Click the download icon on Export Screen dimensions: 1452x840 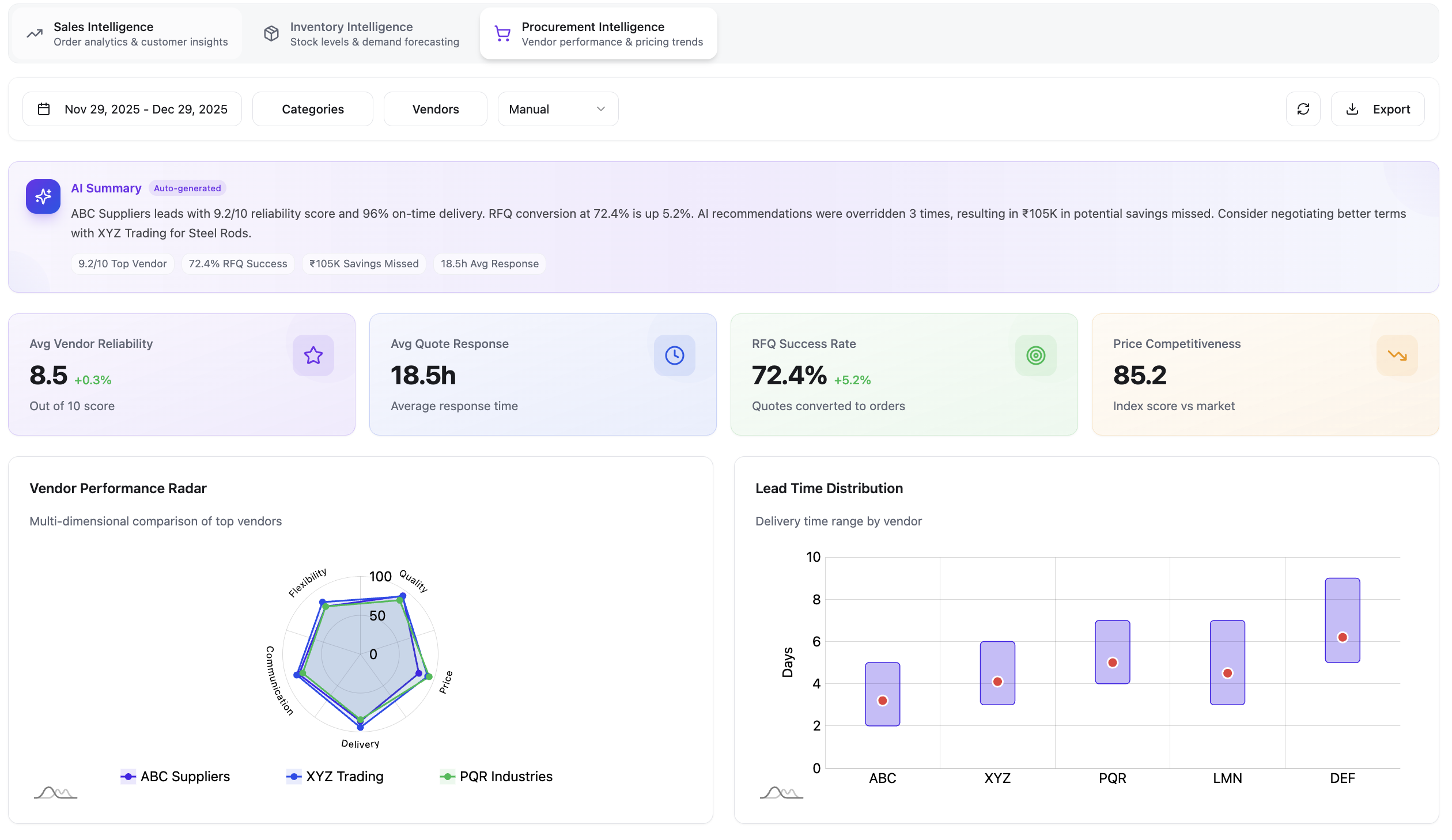(1352, 109)
